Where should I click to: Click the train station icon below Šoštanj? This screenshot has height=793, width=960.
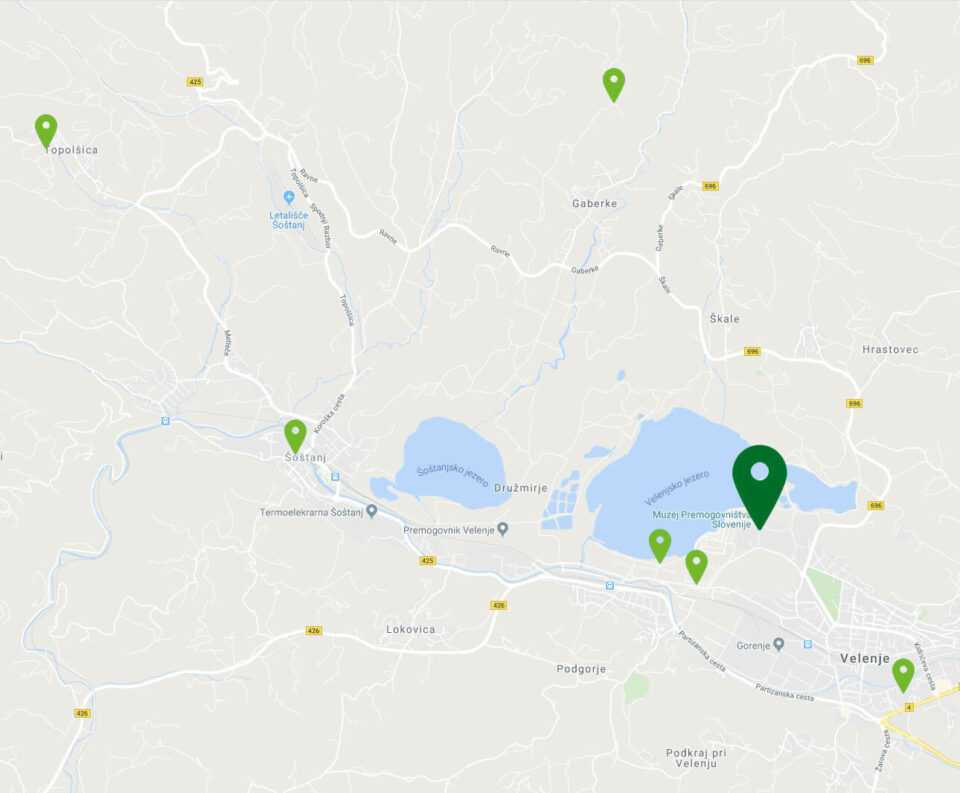[x=335, y=477]
